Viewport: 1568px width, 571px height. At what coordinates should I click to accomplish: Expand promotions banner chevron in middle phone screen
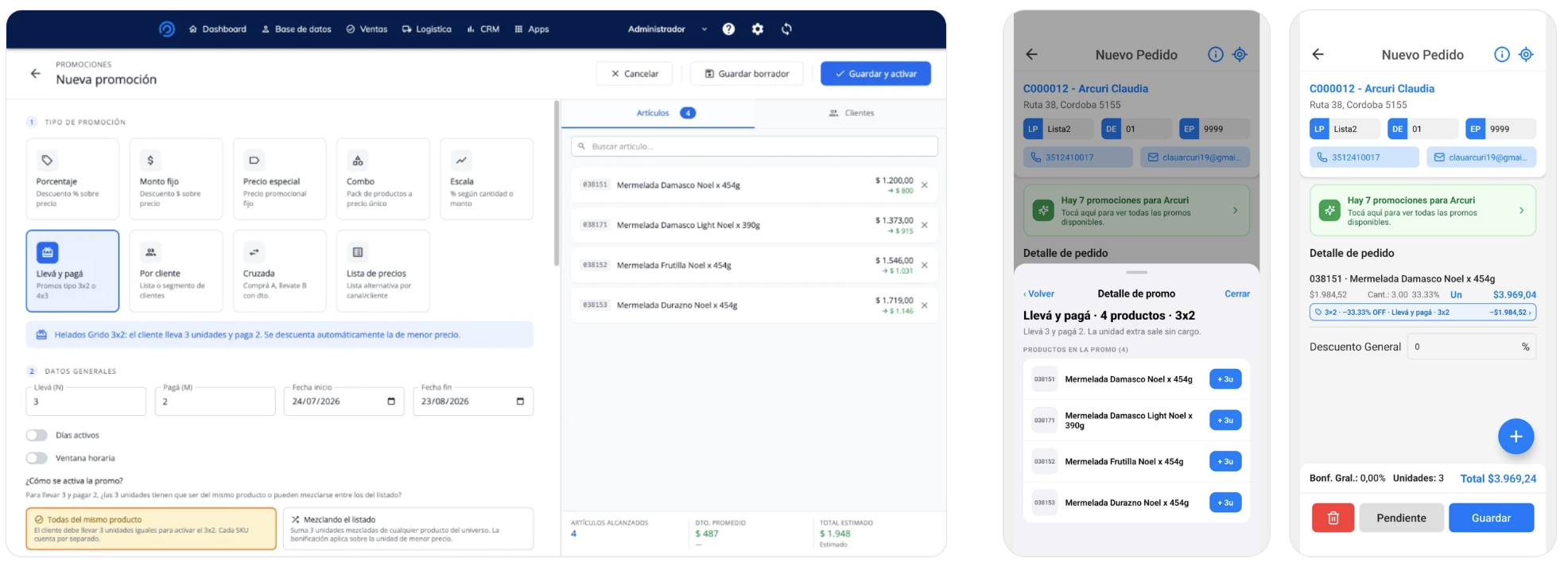(x=1235, y=211)
